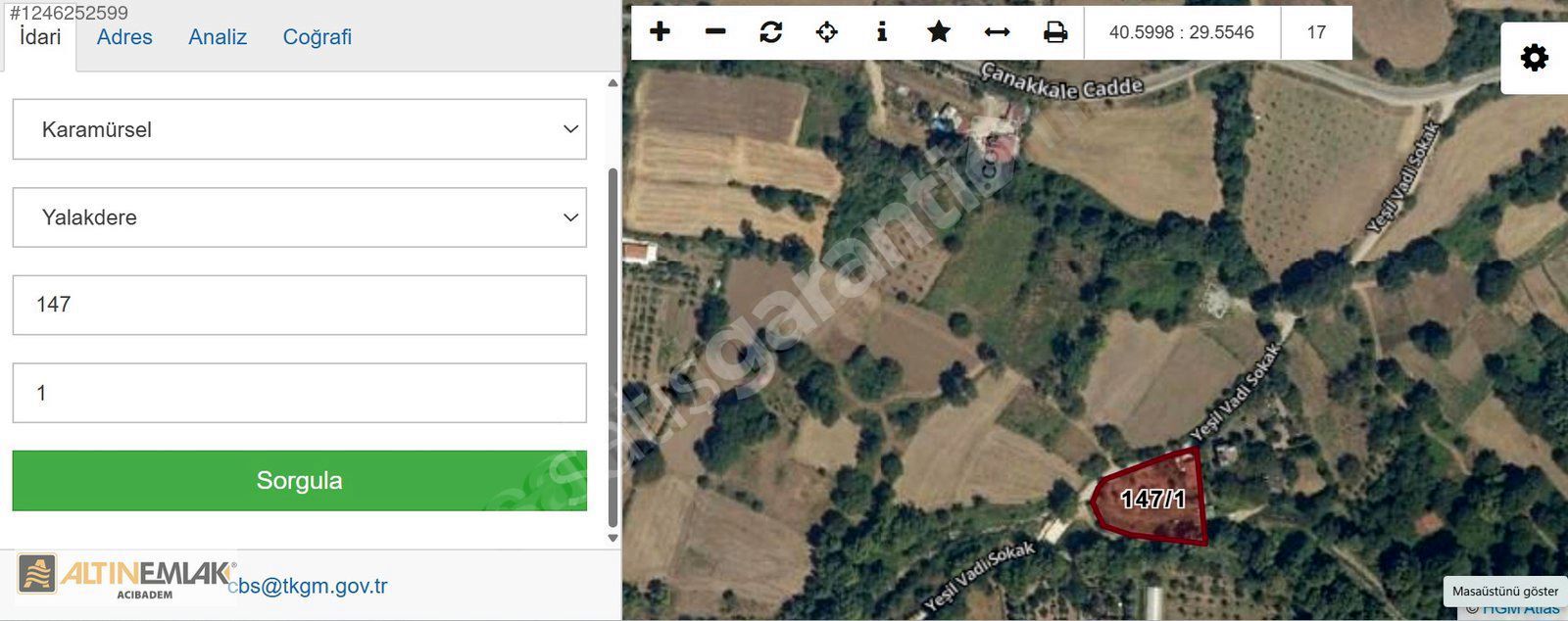The height and width of the screenshot is (621, 1568).
Task: Click the zoom out minus icon
Action: tap(715, 32)
